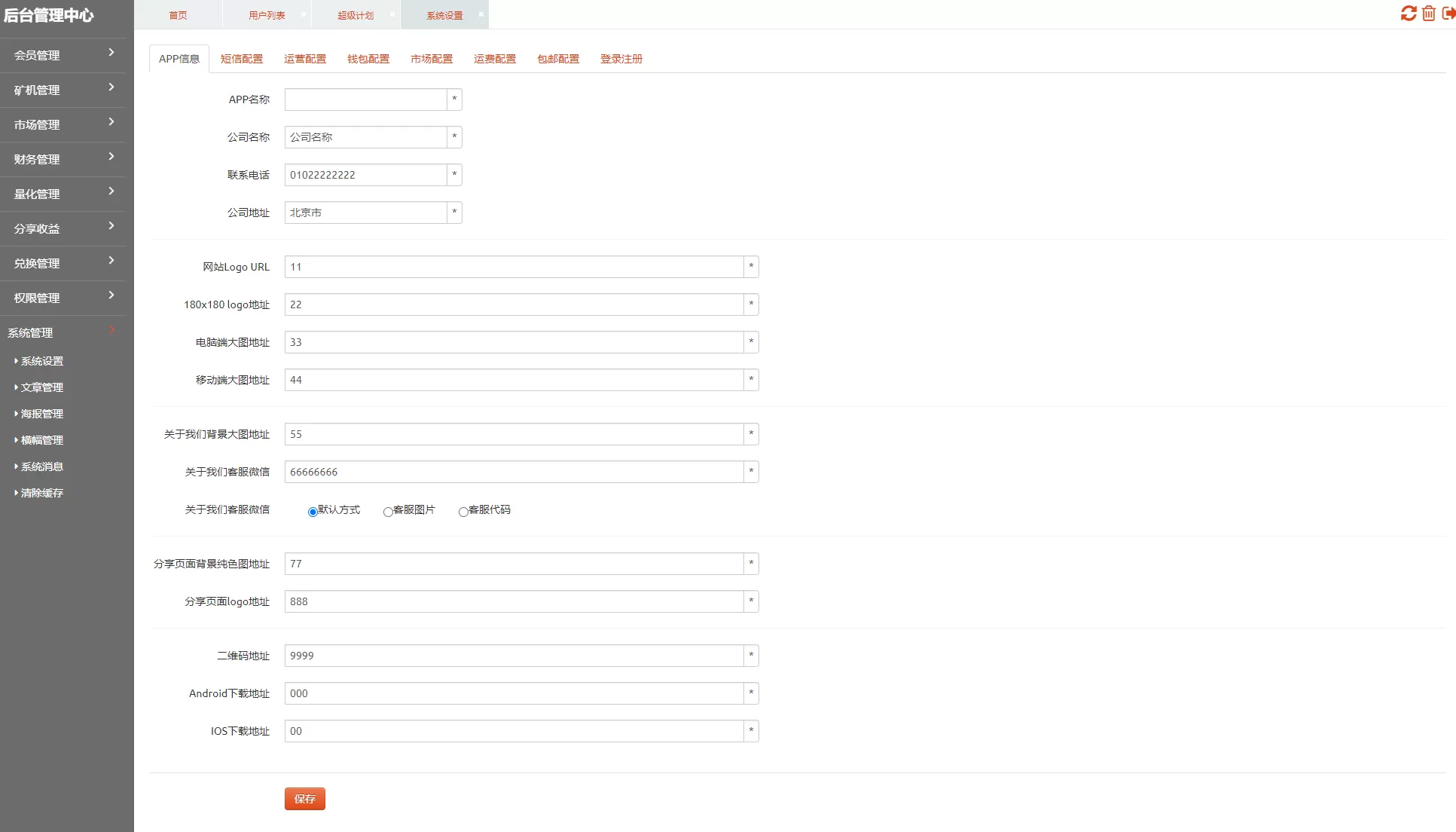Click the trash can icon in header
1456x832 pixels.
tap(1428, 14)
